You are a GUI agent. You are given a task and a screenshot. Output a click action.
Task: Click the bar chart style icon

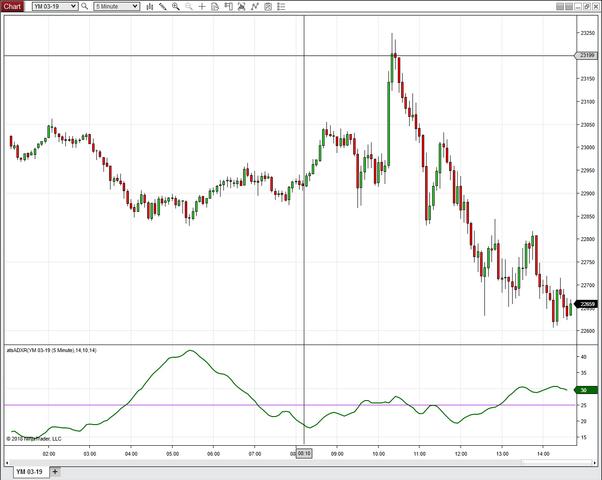149,6
